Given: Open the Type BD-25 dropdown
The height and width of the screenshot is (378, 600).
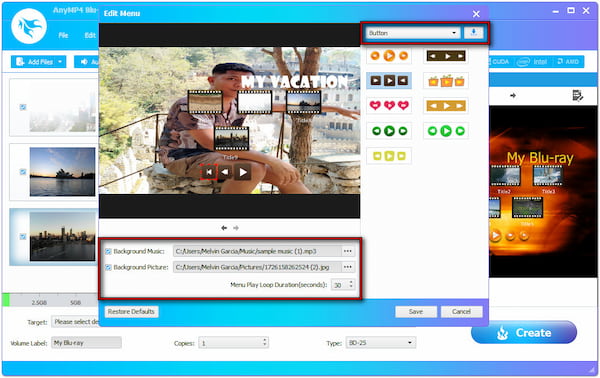Looking at the screenshot, I should pyautogui.click(x=380, y=343).
